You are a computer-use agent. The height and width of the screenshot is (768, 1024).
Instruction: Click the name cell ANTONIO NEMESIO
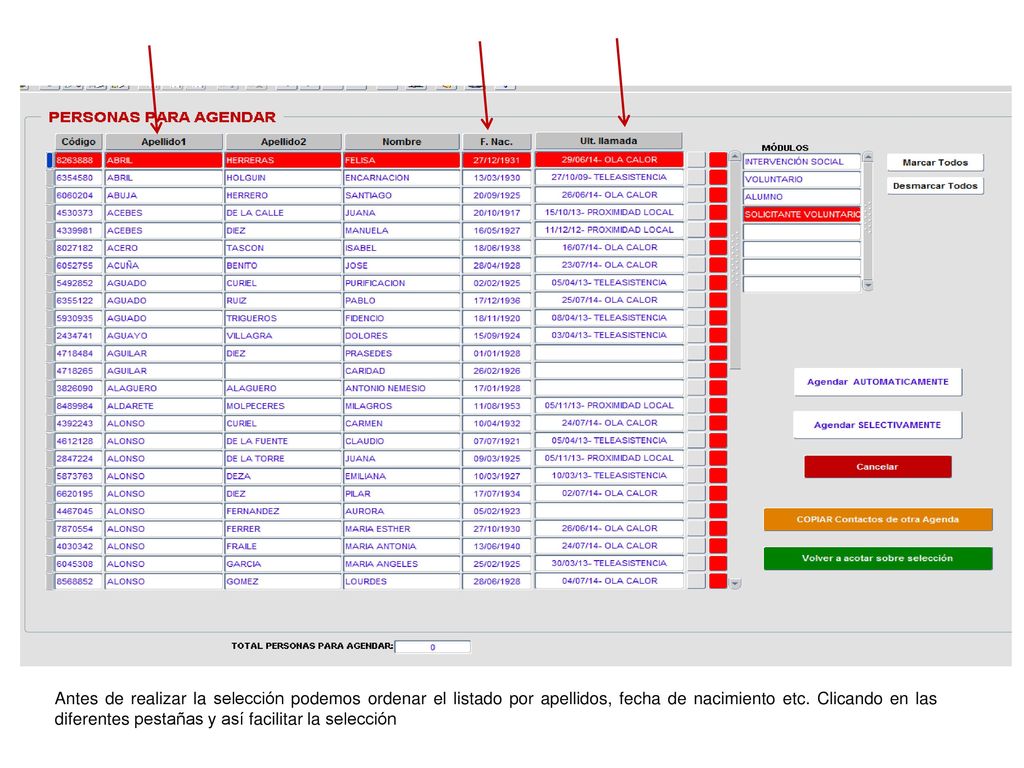pyautogui.click(x=402, y=389)
